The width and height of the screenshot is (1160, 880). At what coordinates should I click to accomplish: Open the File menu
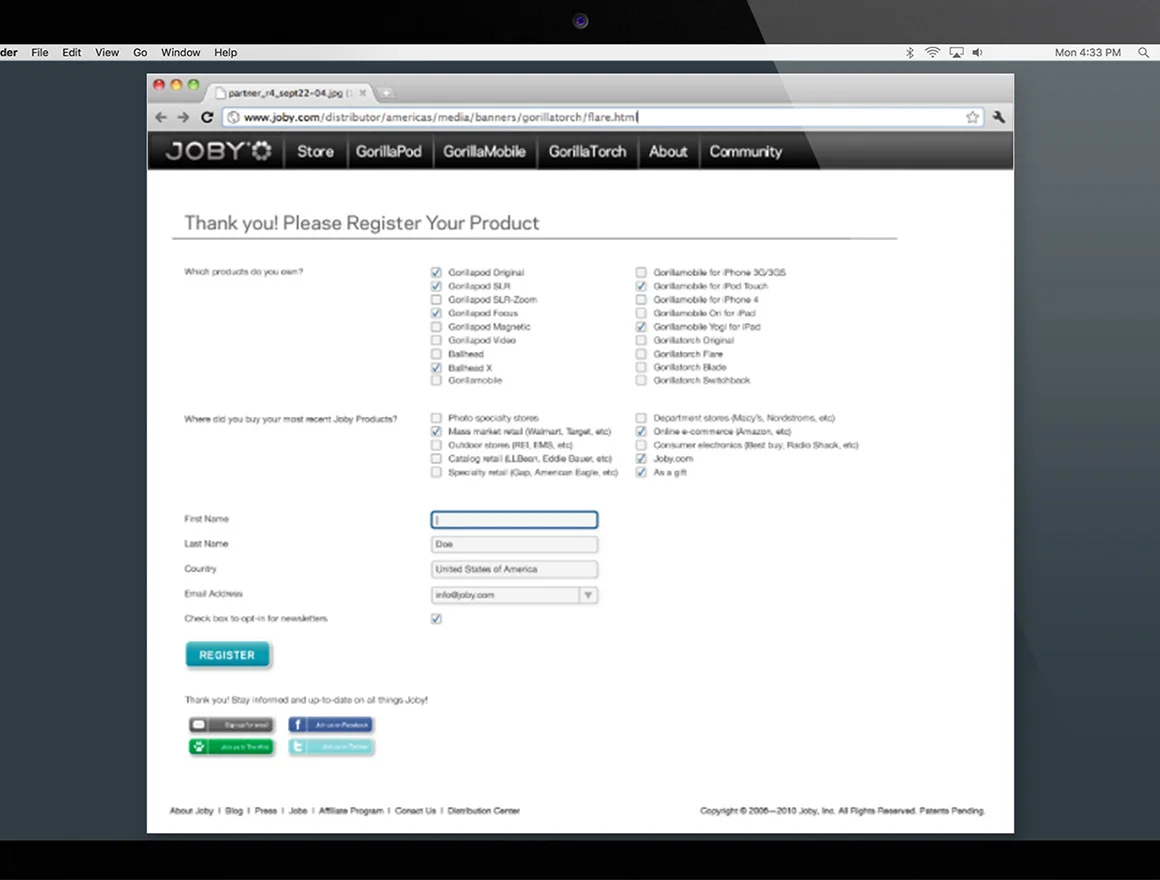click(x=40, y=53)
